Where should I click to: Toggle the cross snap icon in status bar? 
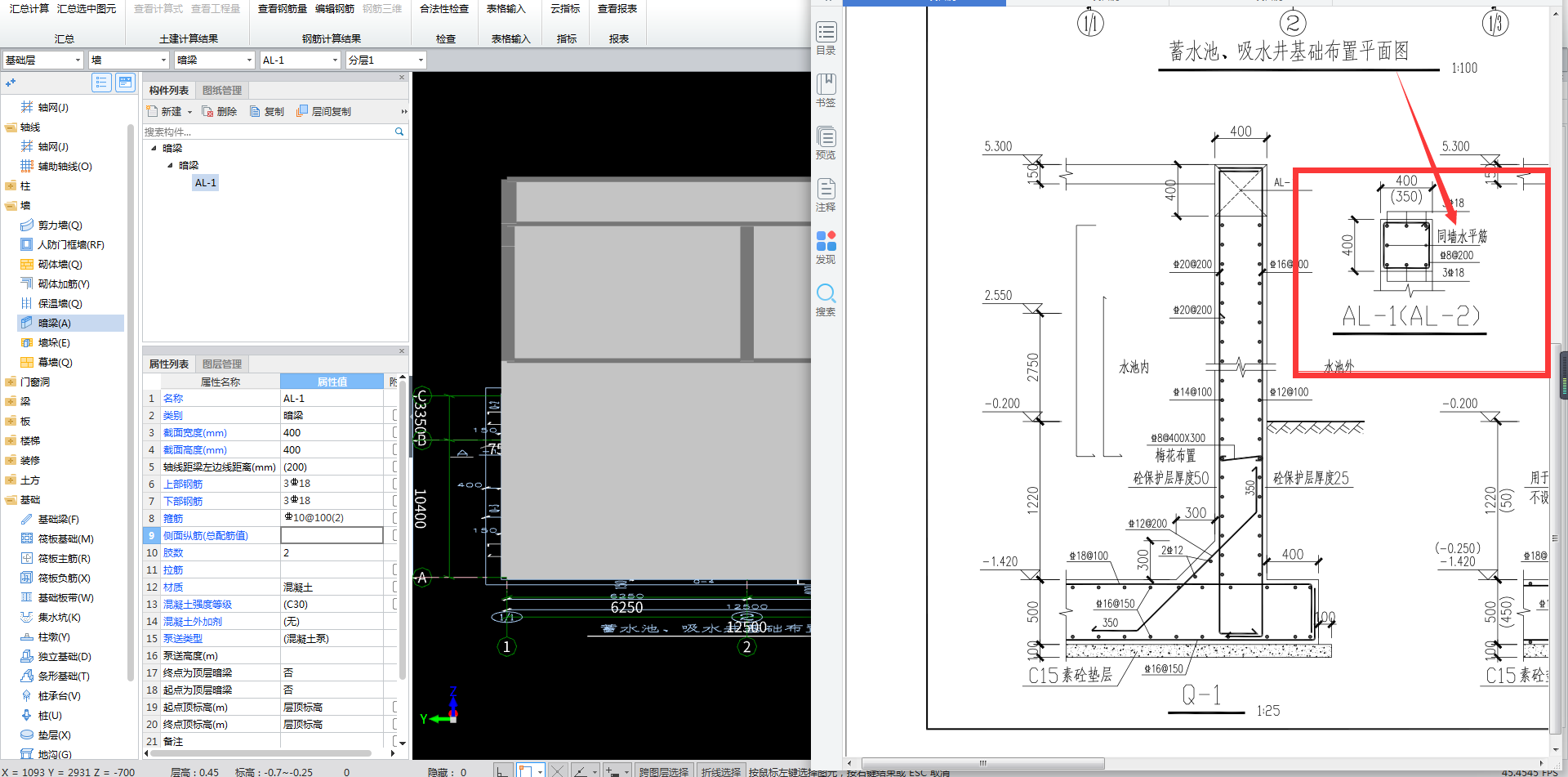pyautogui.click(x=557, y=770)
